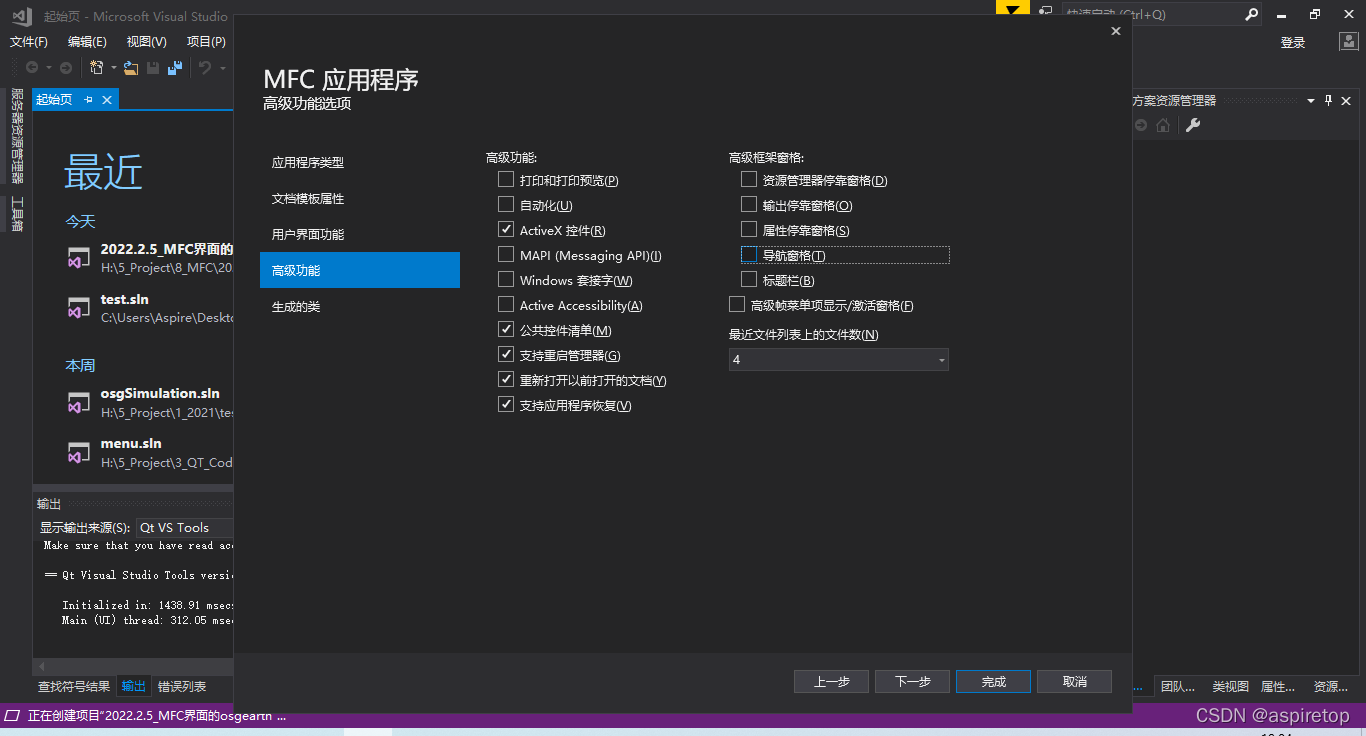
Task: Enable Windows 套接字 checkbox
Action: (506, 280)
